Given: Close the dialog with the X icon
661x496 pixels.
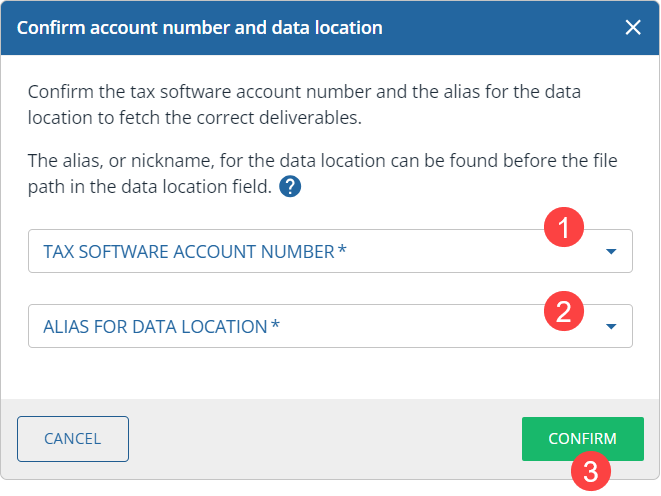Looking at the screenshot, I should pos(633,28).
